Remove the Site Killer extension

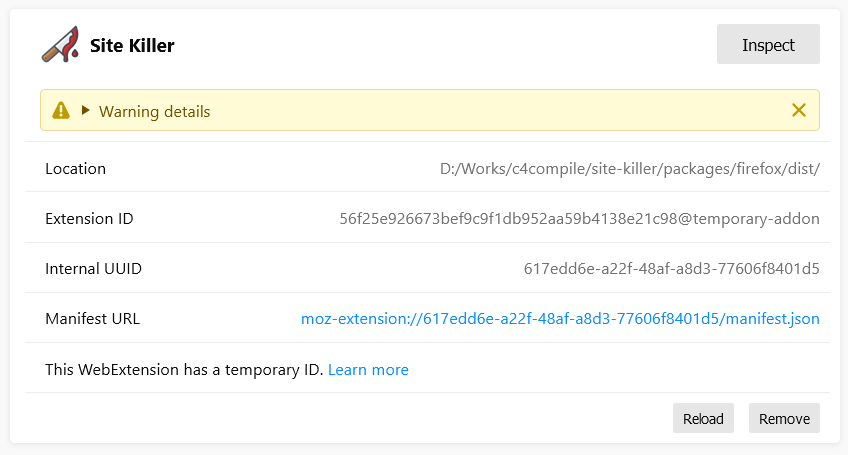coord(784,418)
